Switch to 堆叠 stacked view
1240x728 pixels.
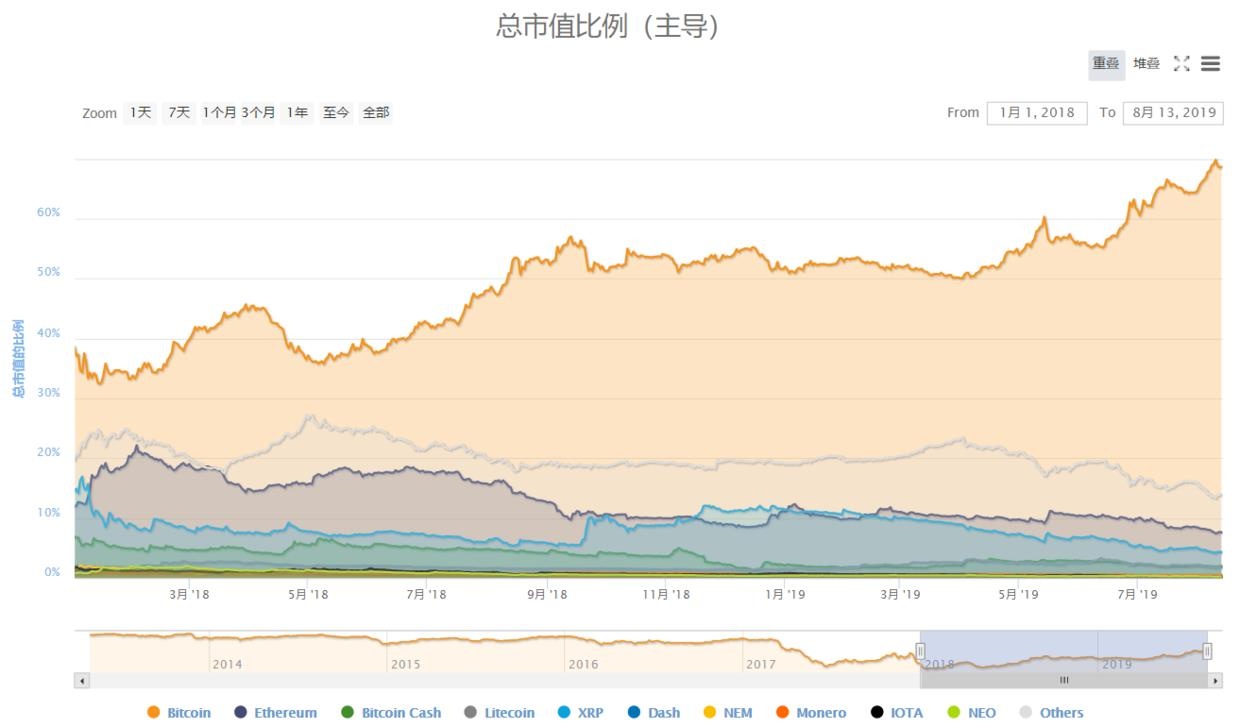point(1146,64)
